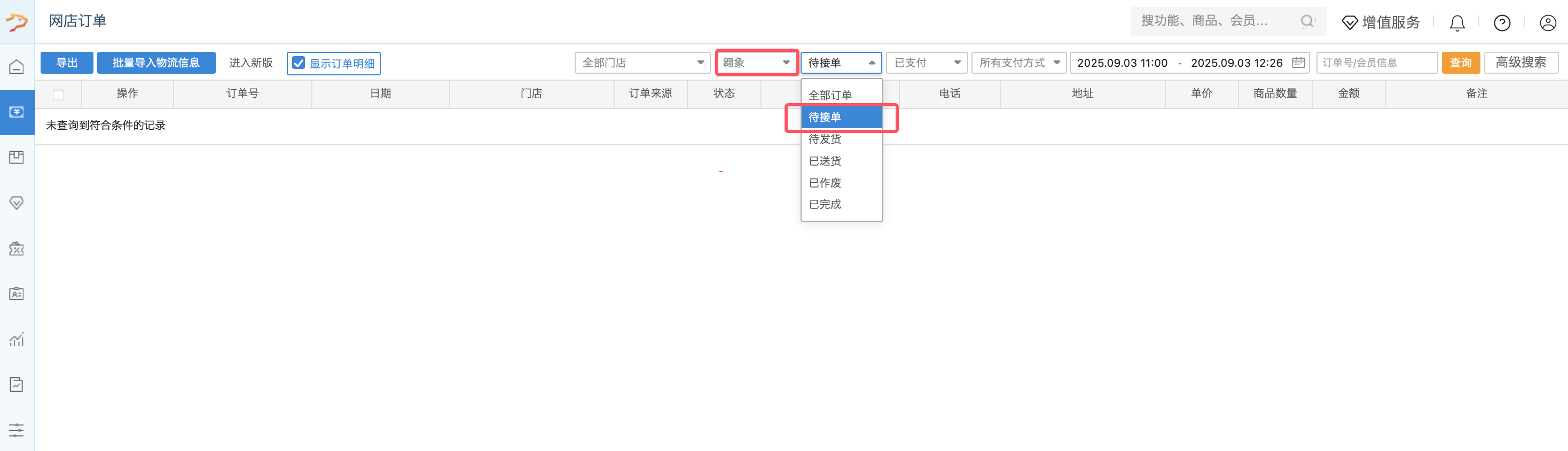The width and height of the screenshot is (1568, 451).
Task: Open the package/inventory sidebar icon
Action: click(17, 158)
